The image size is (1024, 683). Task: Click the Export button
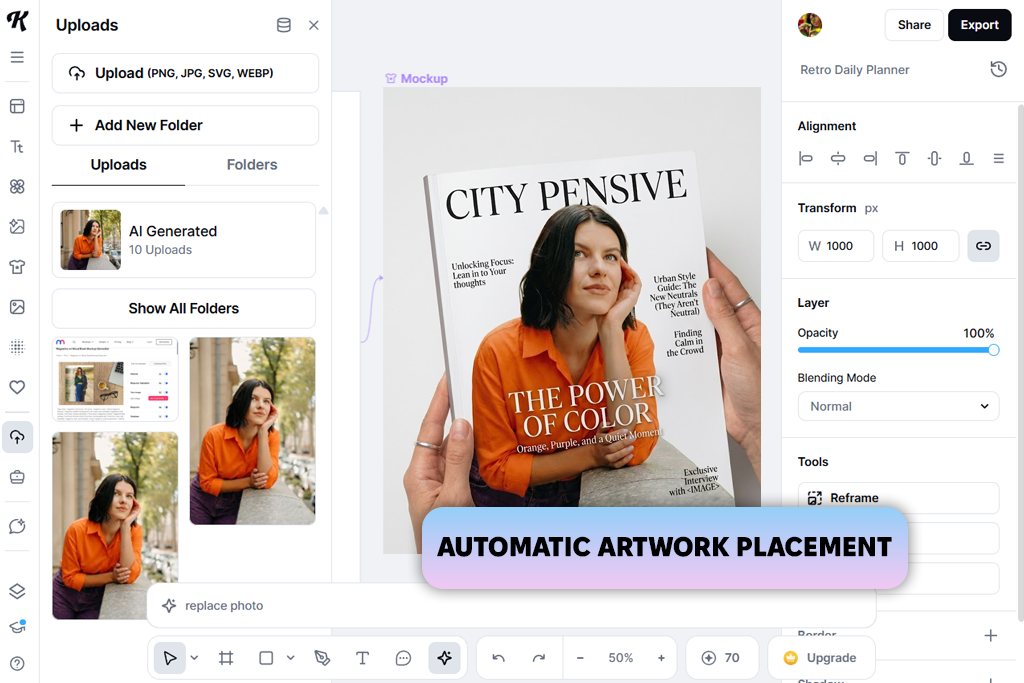point(980,25)
